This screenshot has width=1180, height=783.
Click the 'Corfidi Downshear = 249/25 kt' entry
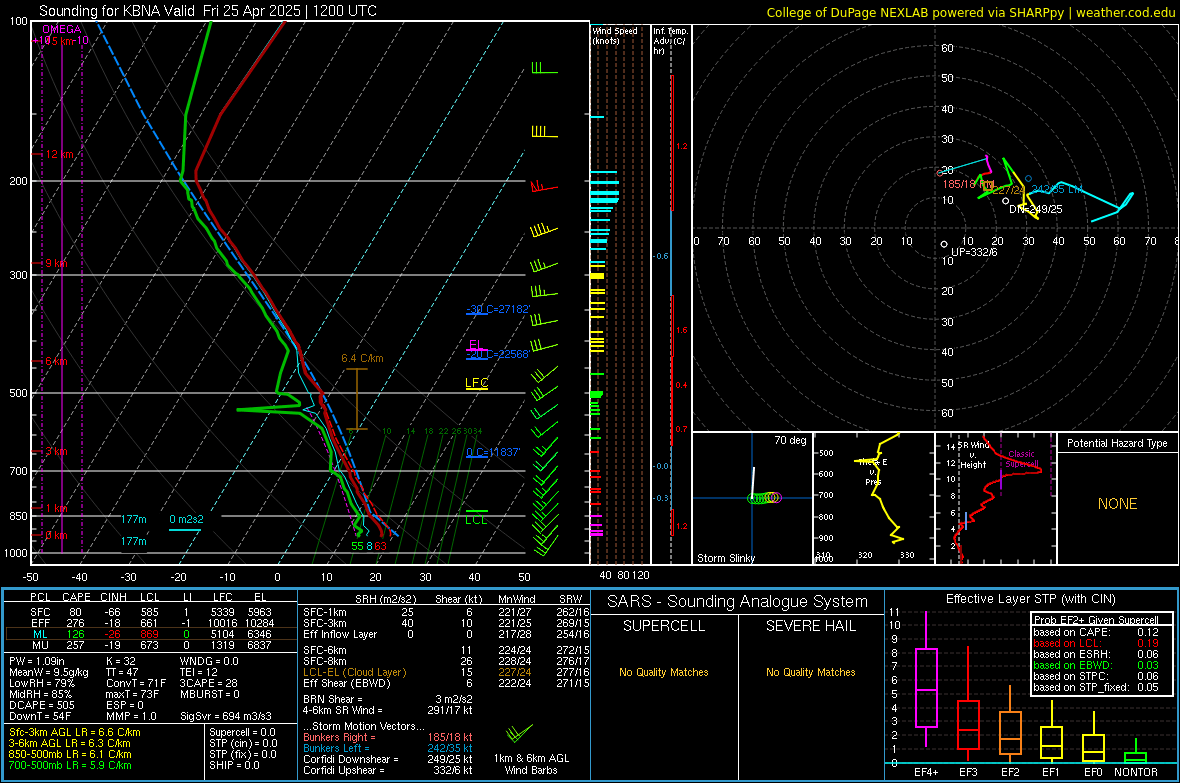[x=388, y=759]
